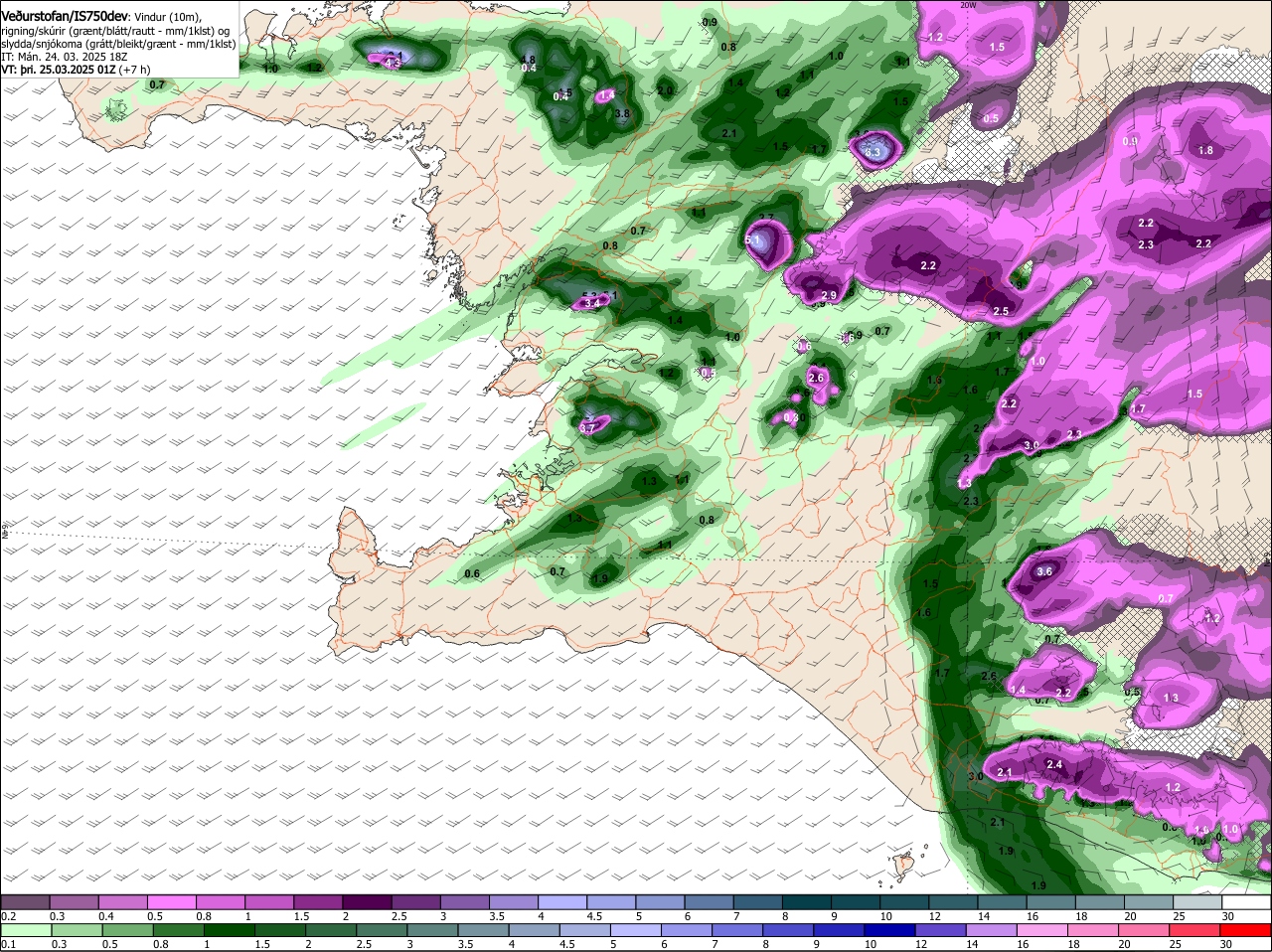Click the palest green rain swatch labeled 0.1
Image resolution: width=1272 pixels, height=952 pixels.
pos(25,930)
